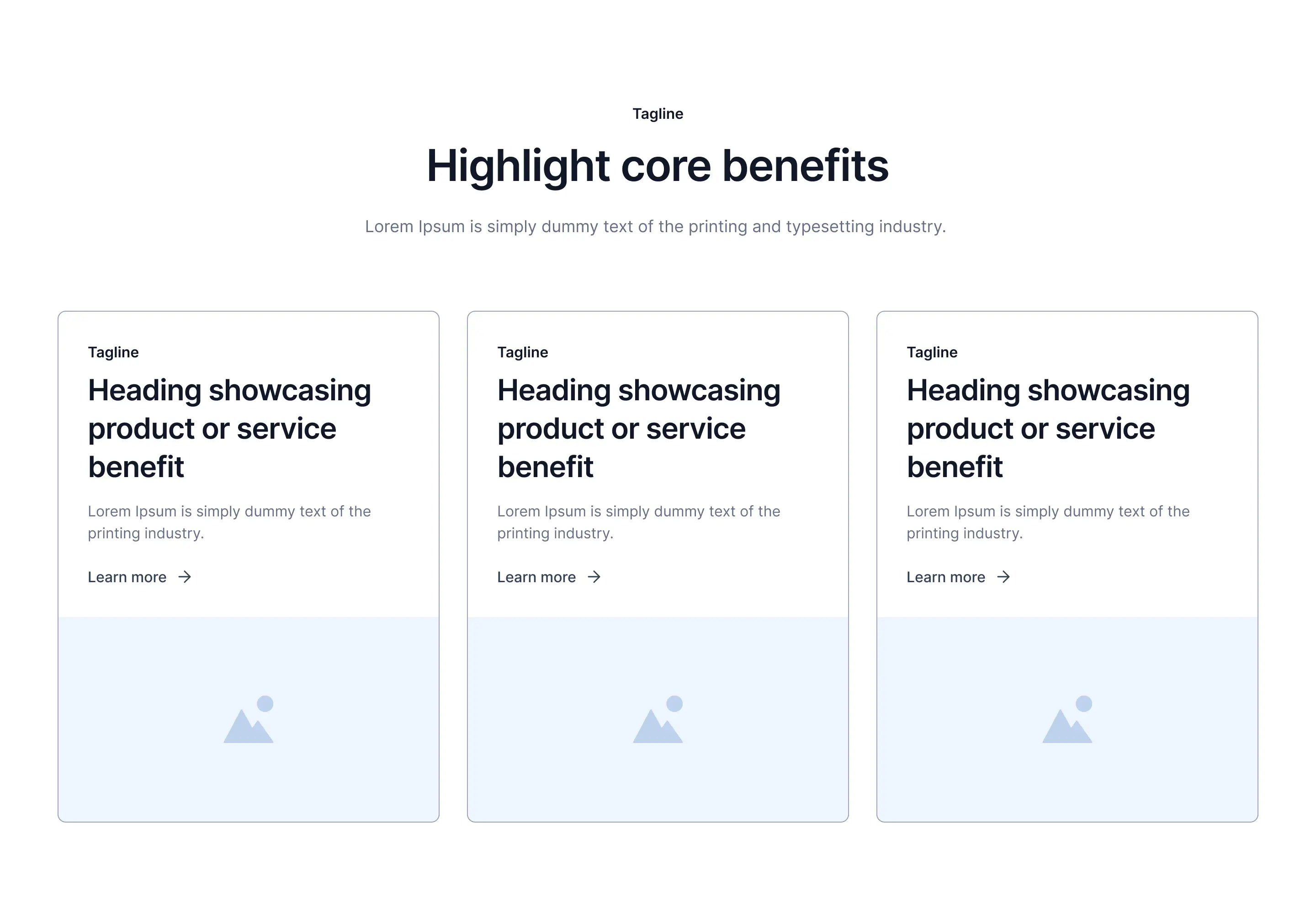Select the Tagline label in the first card
The width and height of the screenshot is (1316, 924).
tap(113, 352)
